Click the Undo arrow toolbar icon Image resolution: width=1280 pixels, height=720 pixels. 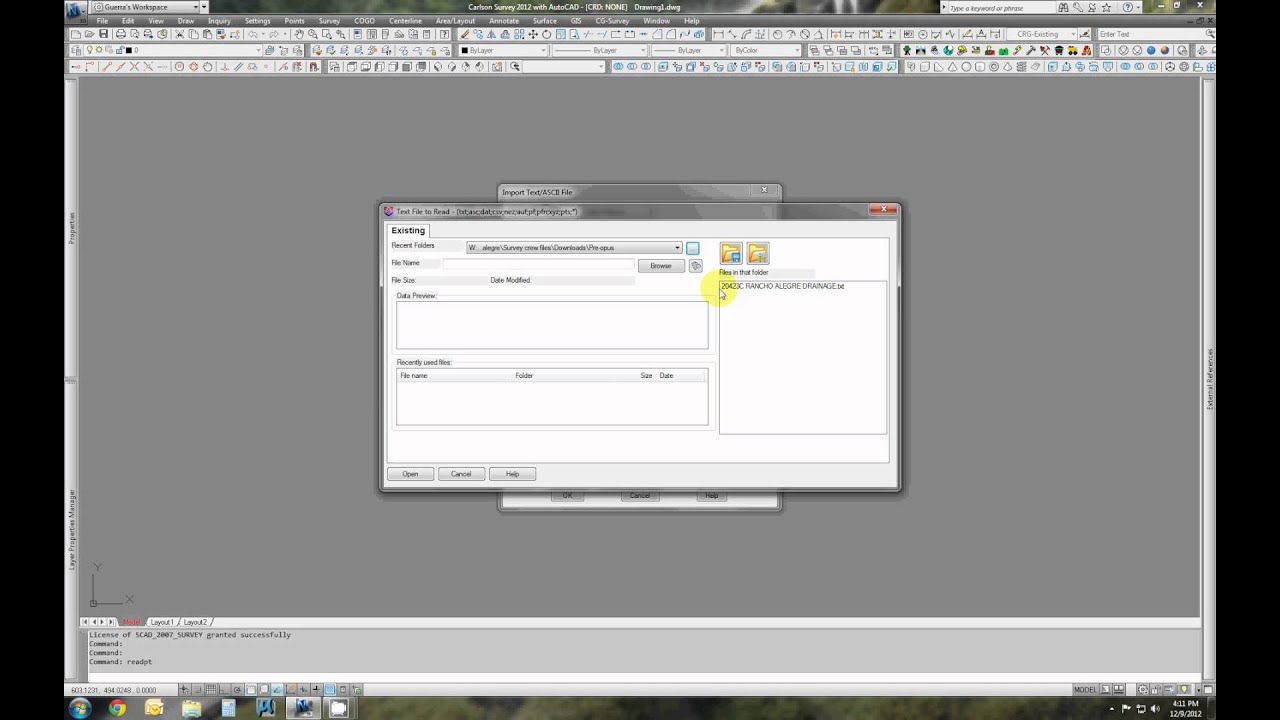tap(254, 34)
